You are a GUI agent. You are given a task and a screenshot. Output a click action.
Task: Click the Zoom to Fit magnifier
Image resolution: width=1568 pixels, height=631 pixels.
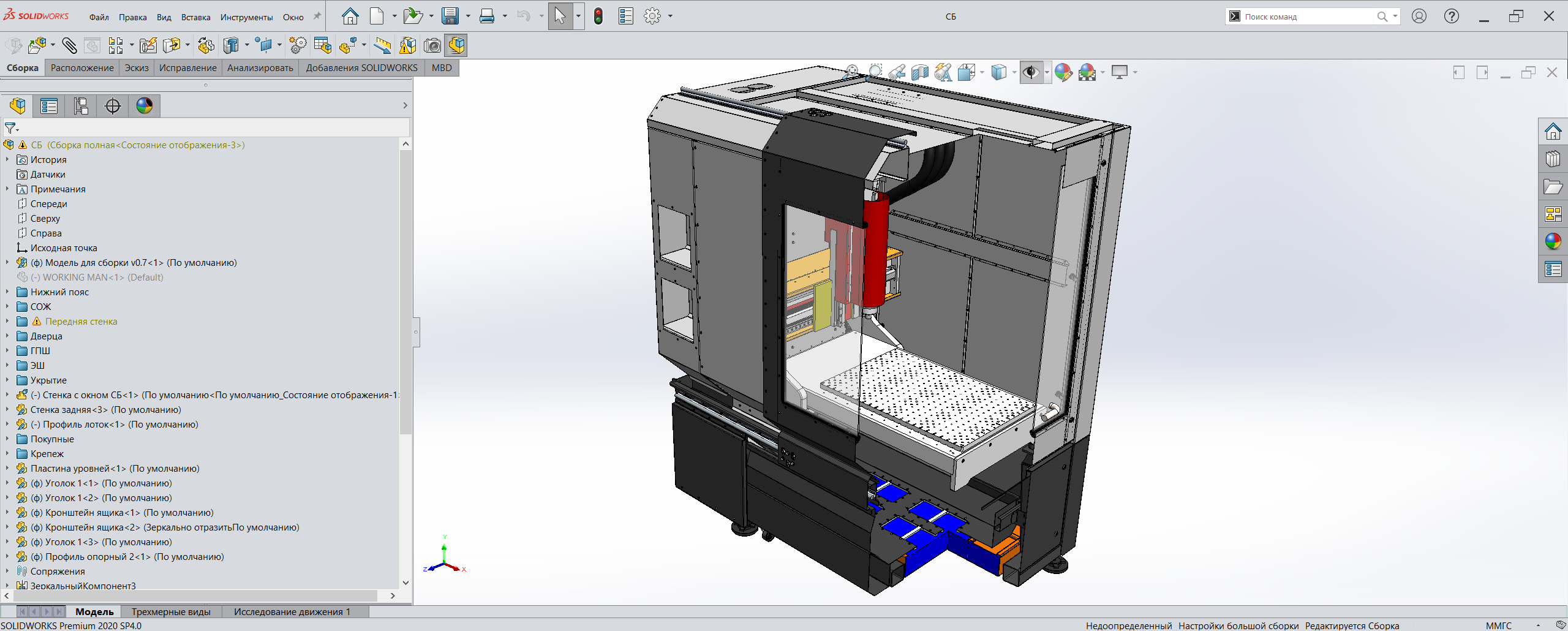pos(851,73)
